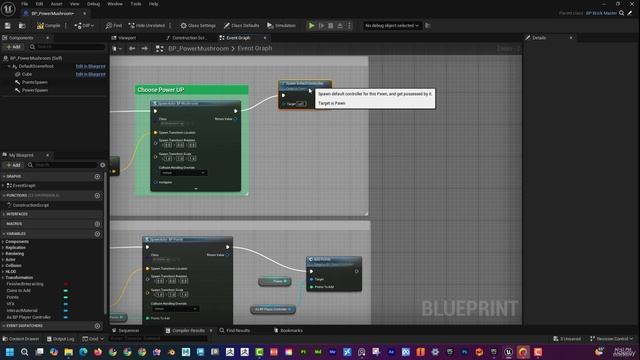Click the magnifier icon next to parent class
Image resolution: width=640 pixels, height=360 pixels.
tap(622, 13)
